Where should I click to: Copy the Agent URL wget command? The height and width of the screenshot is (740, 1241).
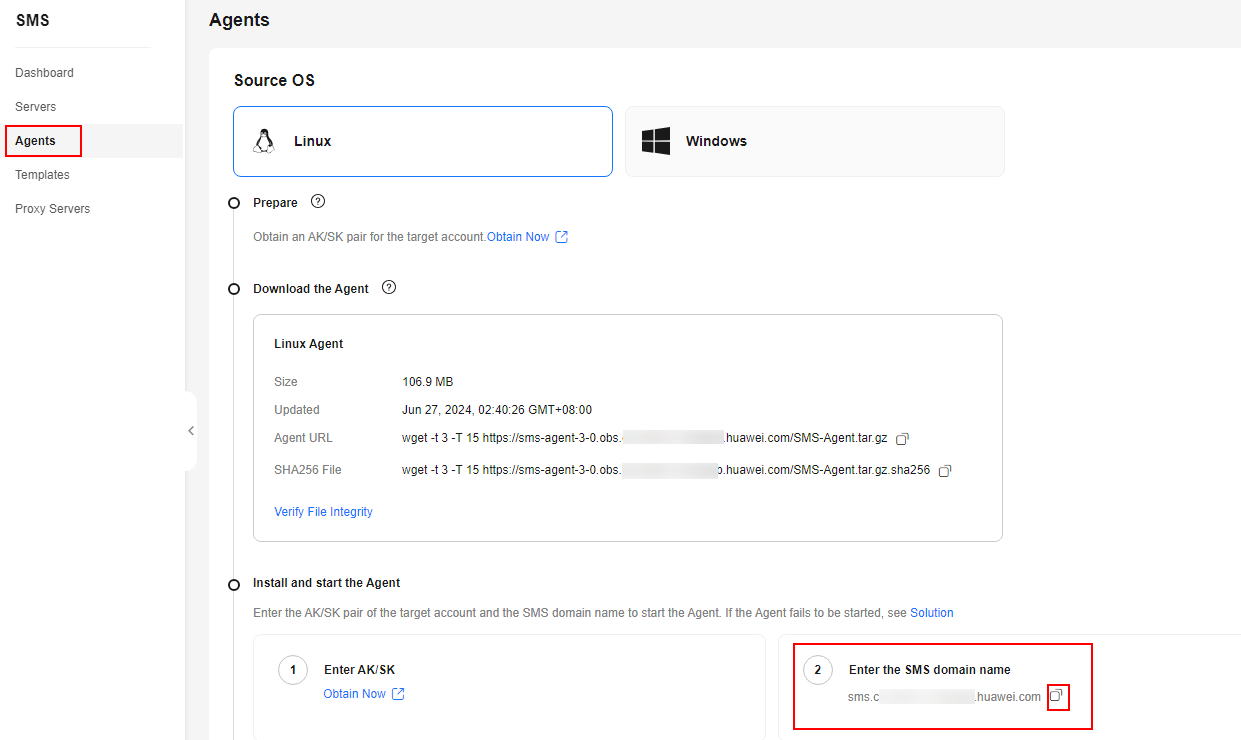[902, 439]
